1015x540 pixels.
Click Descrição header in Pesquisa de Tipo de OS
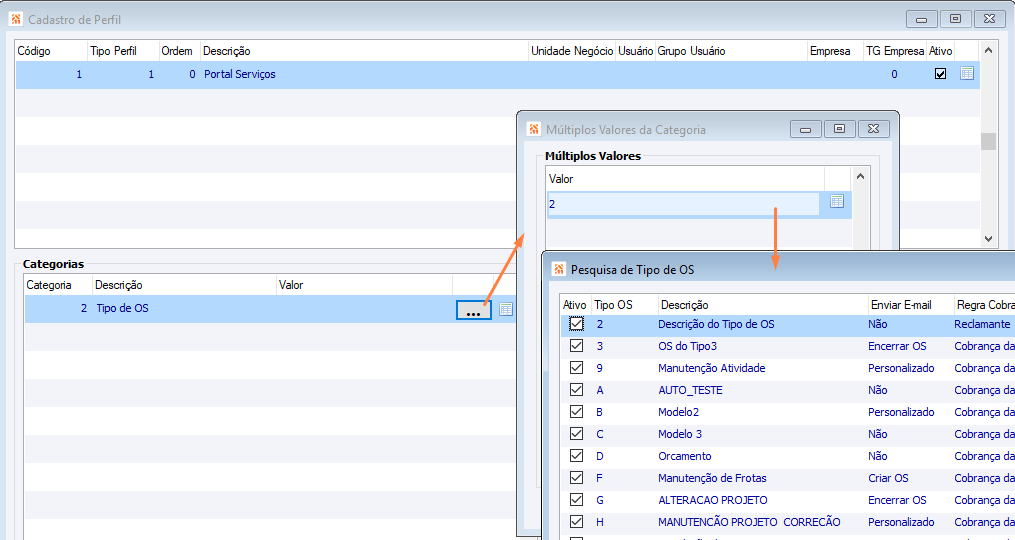tap(762, 305)
